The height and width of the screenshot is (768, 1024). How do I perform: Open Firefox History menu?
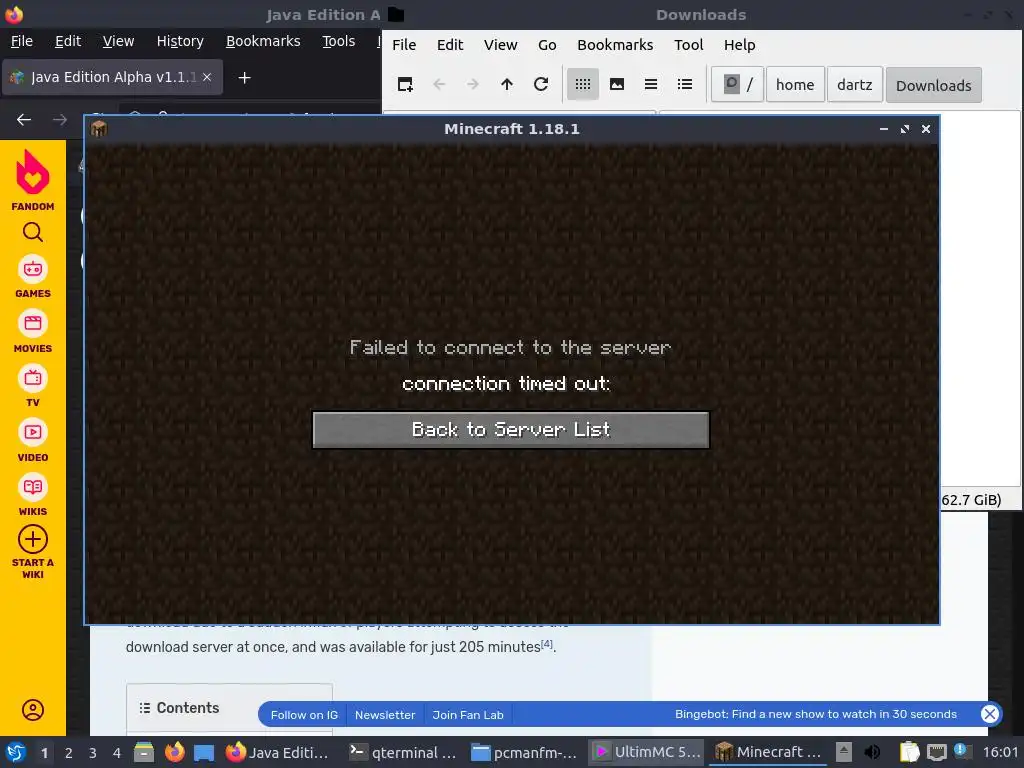point(180,40)
